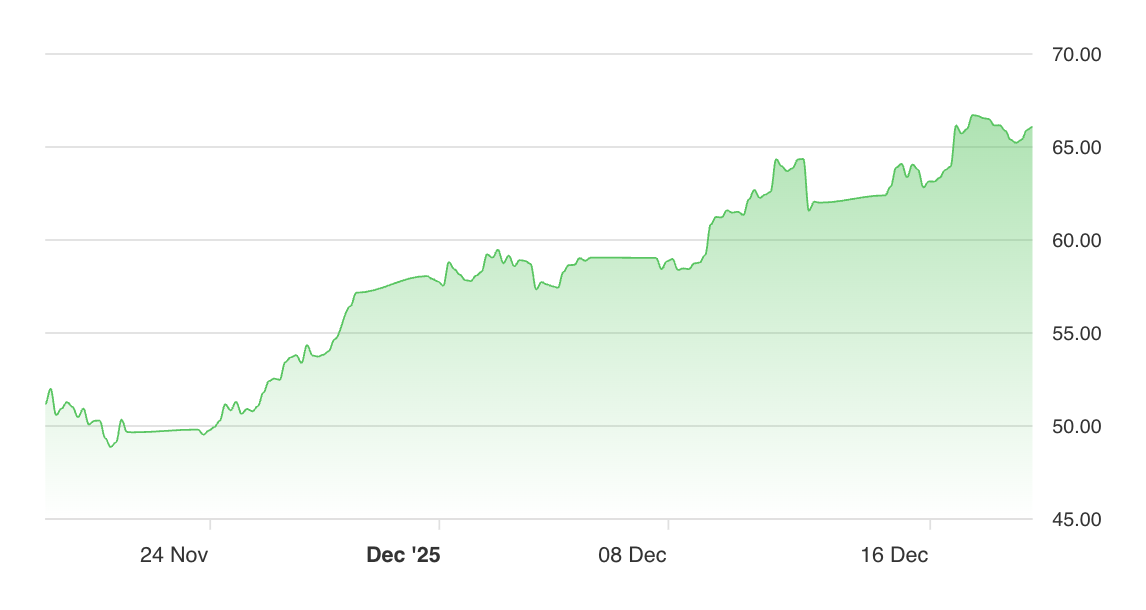Screen dimensions: 1146x610
Task: Click the 24 Nov date label
Action: (x=174, y=555)
